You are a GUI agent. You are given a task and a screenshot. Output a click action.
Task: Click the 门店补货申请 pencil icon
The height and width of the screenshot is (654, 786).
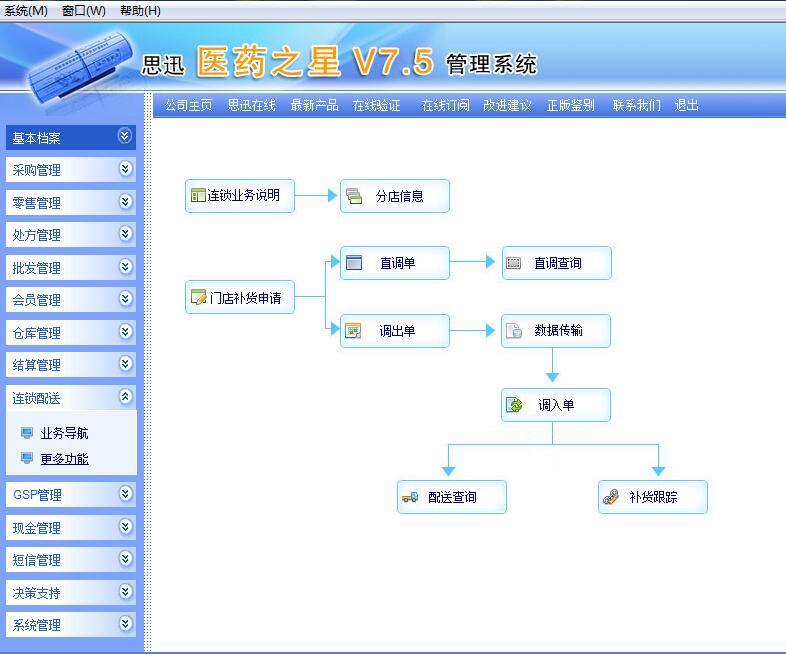click(x=199, y=297)
